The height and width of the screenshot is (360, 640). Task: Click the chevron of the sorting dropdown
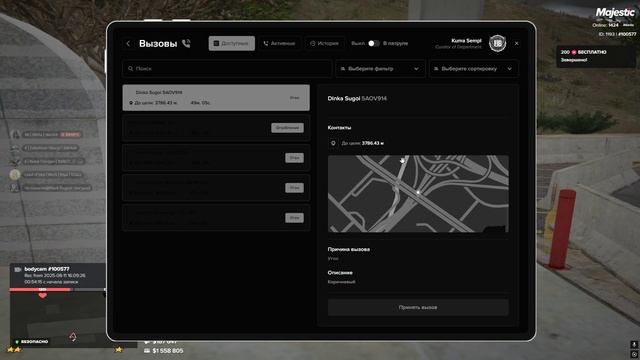[509, 69]
